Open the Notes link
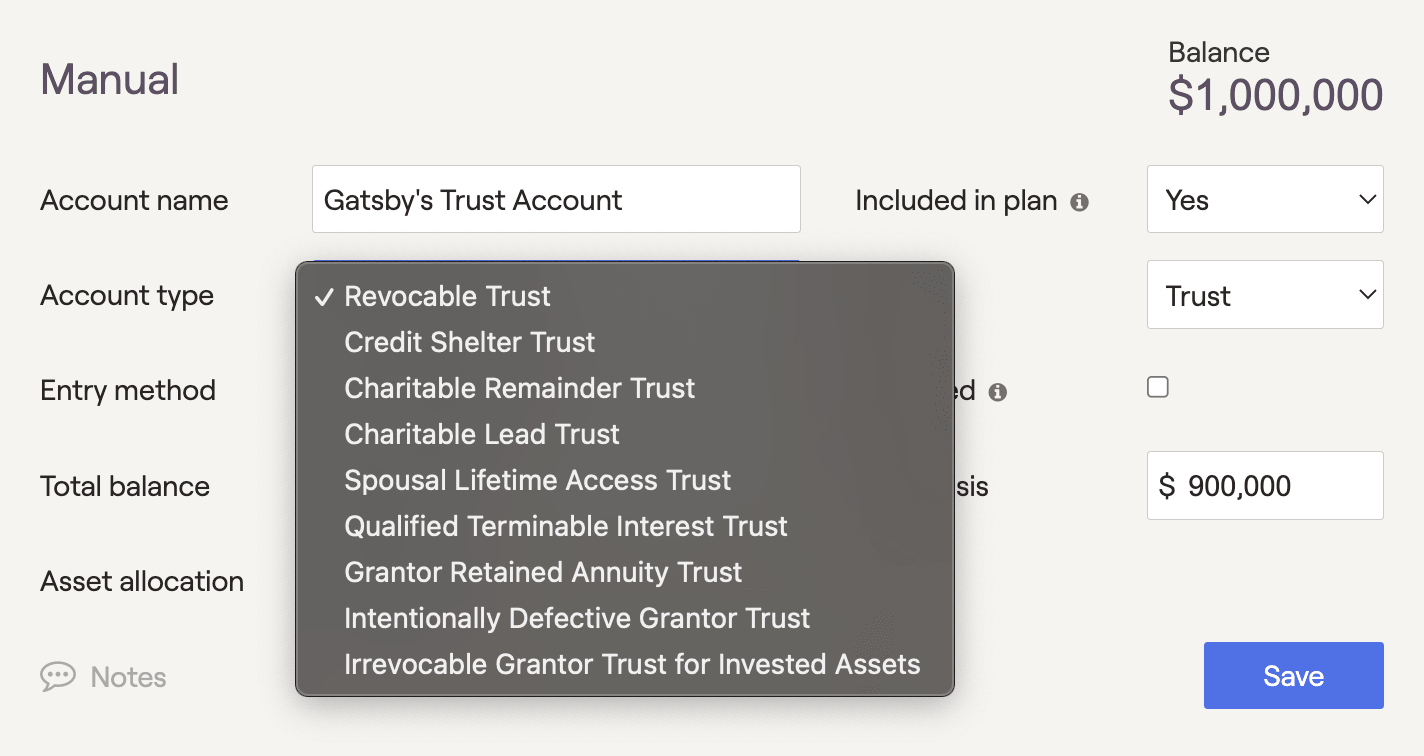This screenshot has height=756, width=1424. pyautogui.click(x=128, y=677)
